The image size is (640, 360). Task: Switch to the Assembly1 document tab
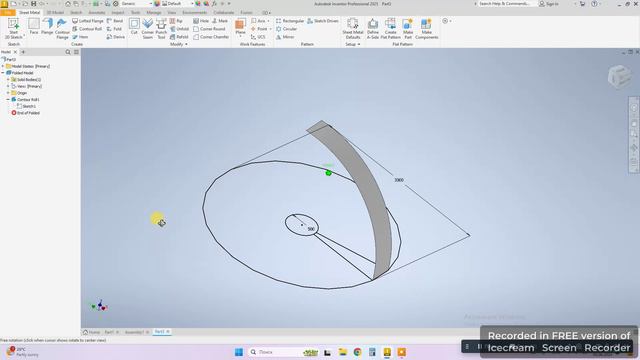pyautogui.click(x=134, y=332)
